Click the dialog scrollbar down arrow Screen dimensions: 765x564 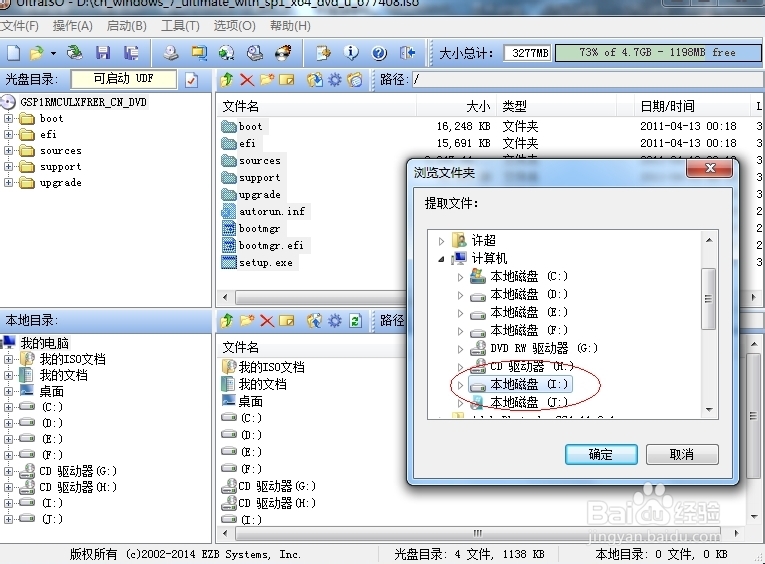point(709,409)
